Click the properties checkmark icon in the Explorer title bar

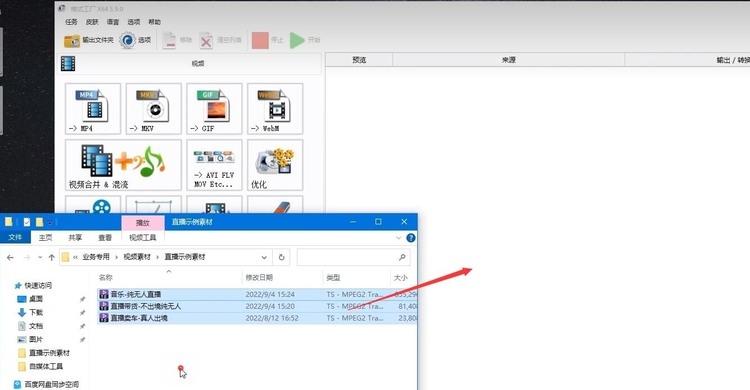pyautogui.click(x=27, y=222)
